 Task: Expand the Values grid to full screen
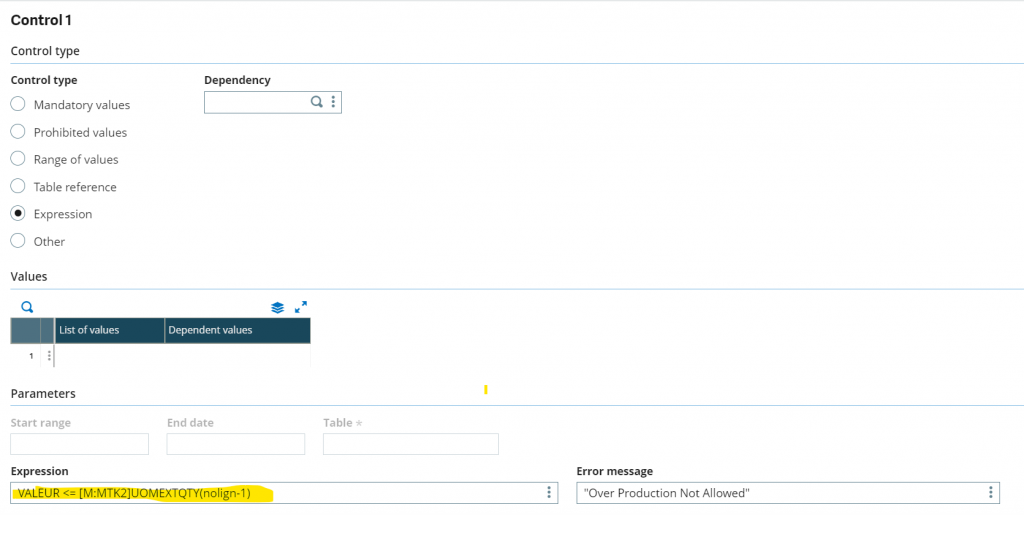tap(300, 307)
